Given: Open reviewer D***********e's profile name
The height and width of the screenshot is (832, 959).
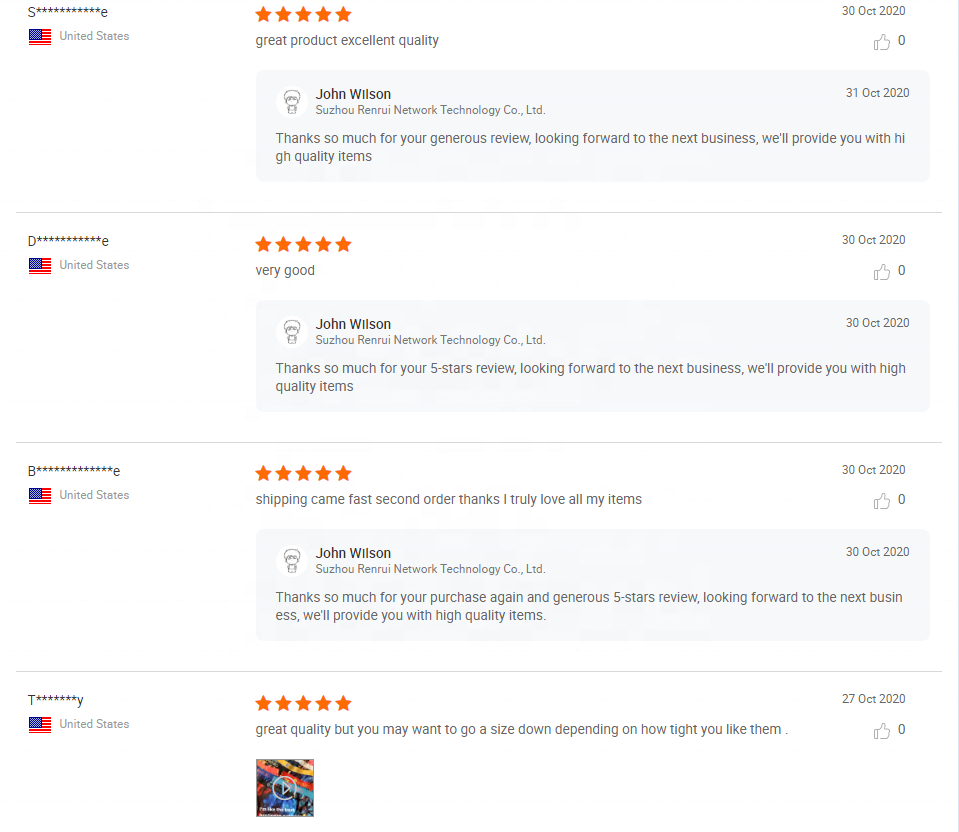Looking at the screenshot, I should point(68,241).
